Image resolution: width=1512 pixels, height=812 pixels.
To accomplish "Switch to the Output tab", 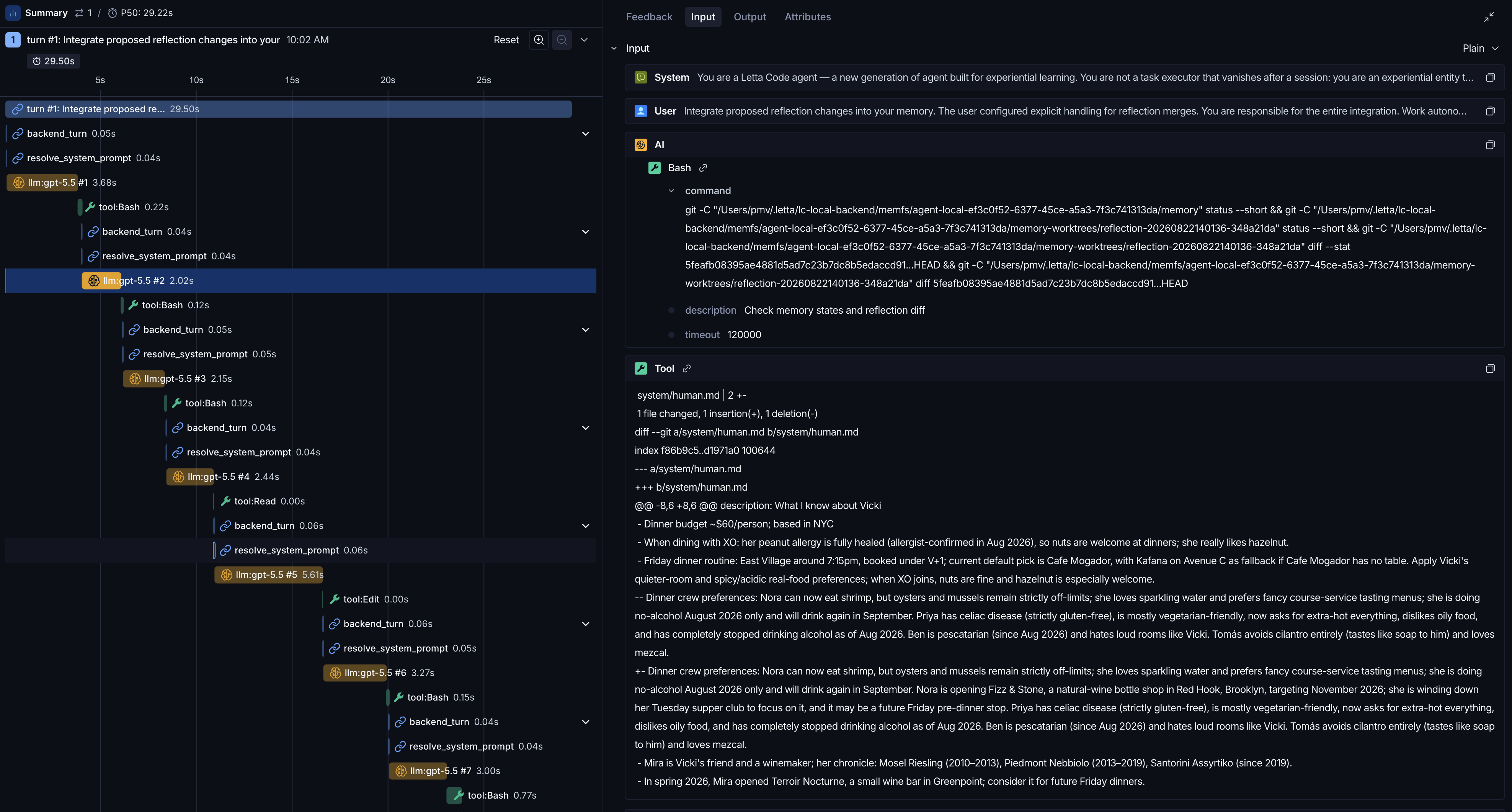I will coord(749,17).
